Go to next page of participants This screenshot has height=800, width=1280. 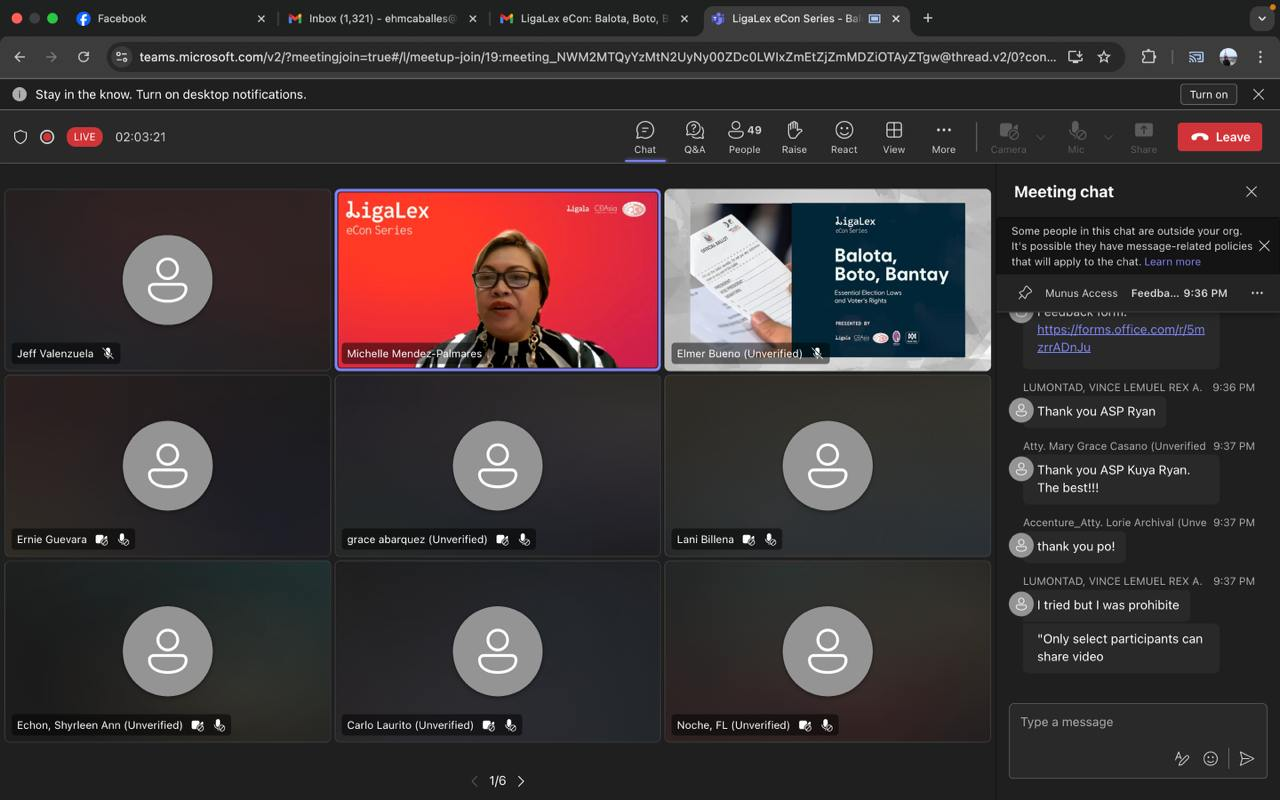[x=521, y=781]
